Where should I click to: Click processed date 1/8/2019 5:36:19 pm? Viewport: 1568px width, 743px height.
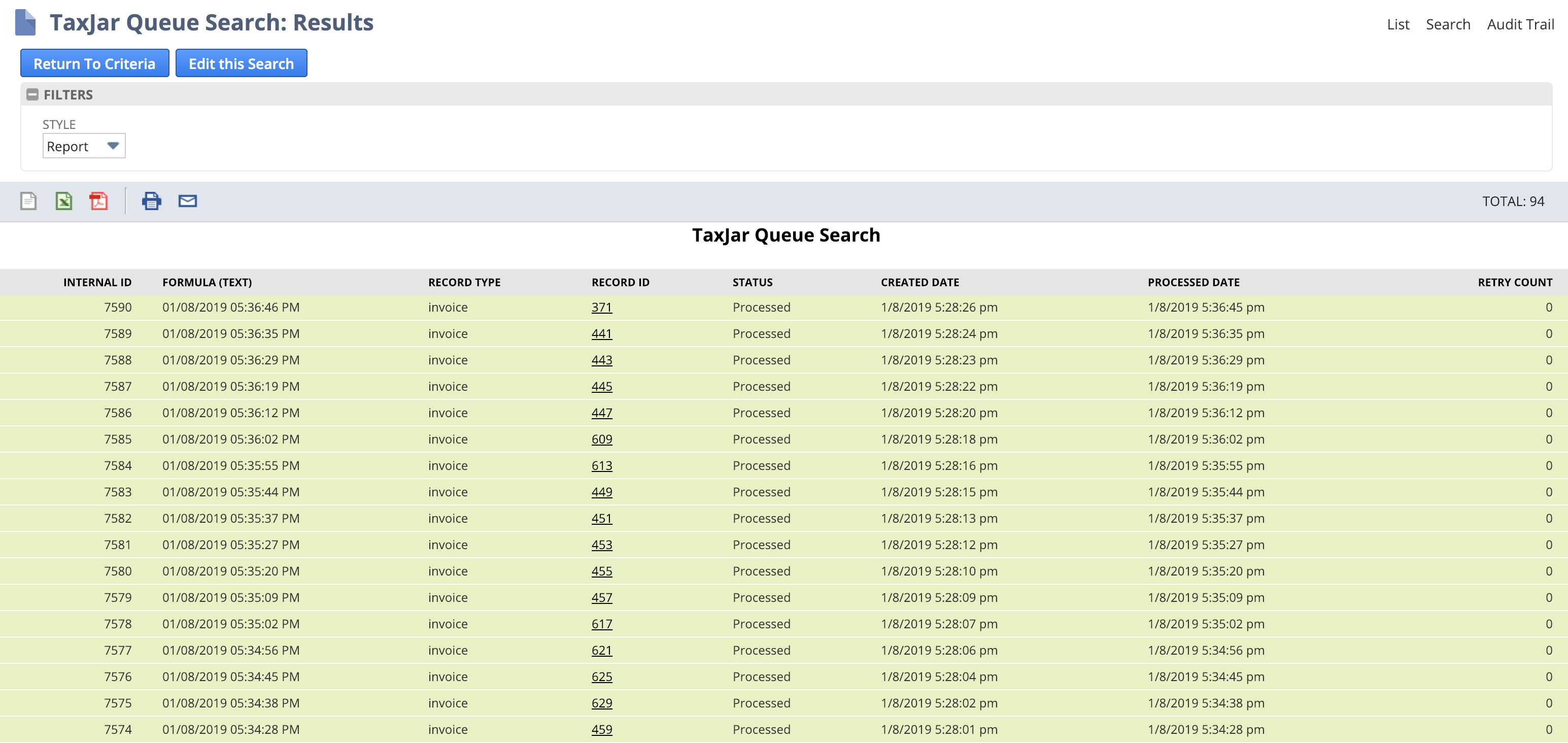1206,387
